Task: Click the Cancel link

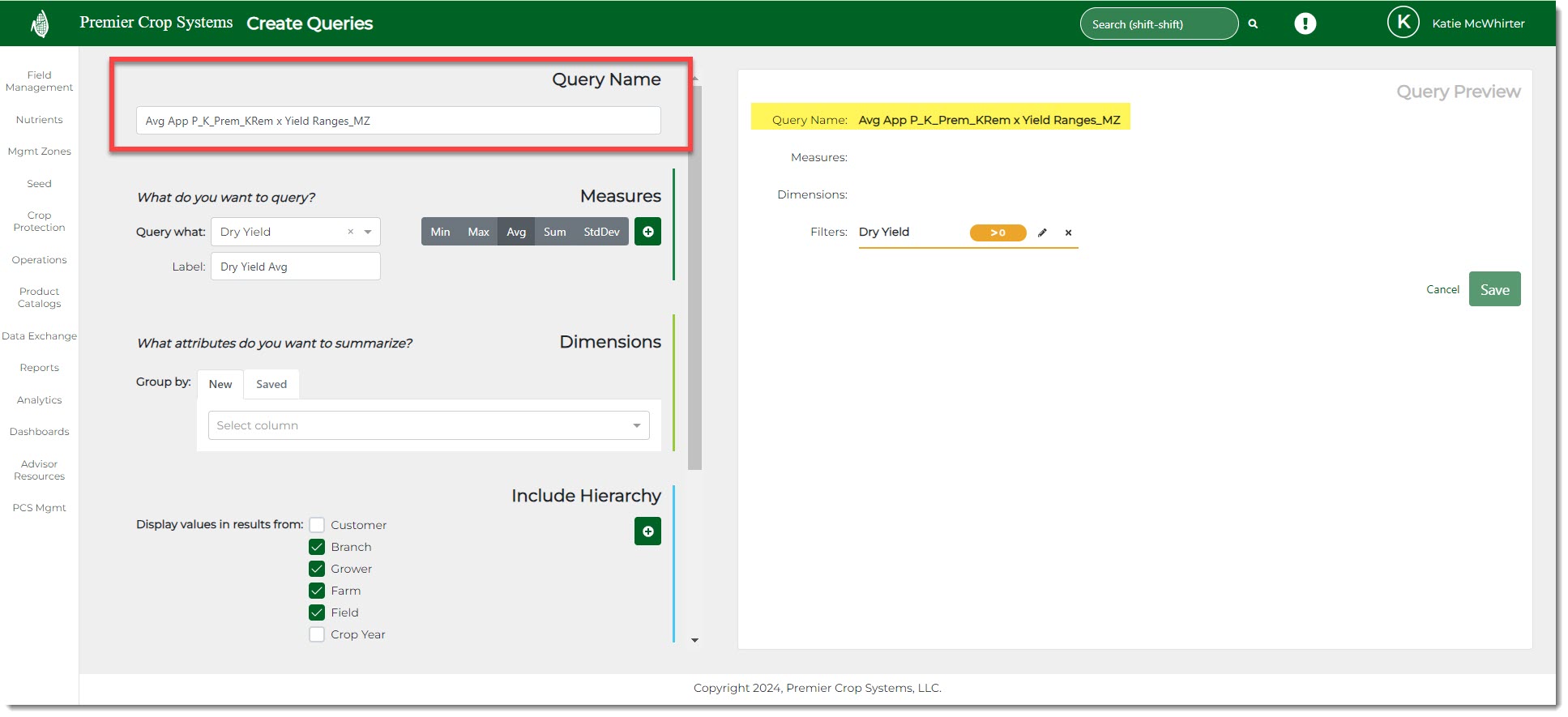Action: [x=1442, y=289]
